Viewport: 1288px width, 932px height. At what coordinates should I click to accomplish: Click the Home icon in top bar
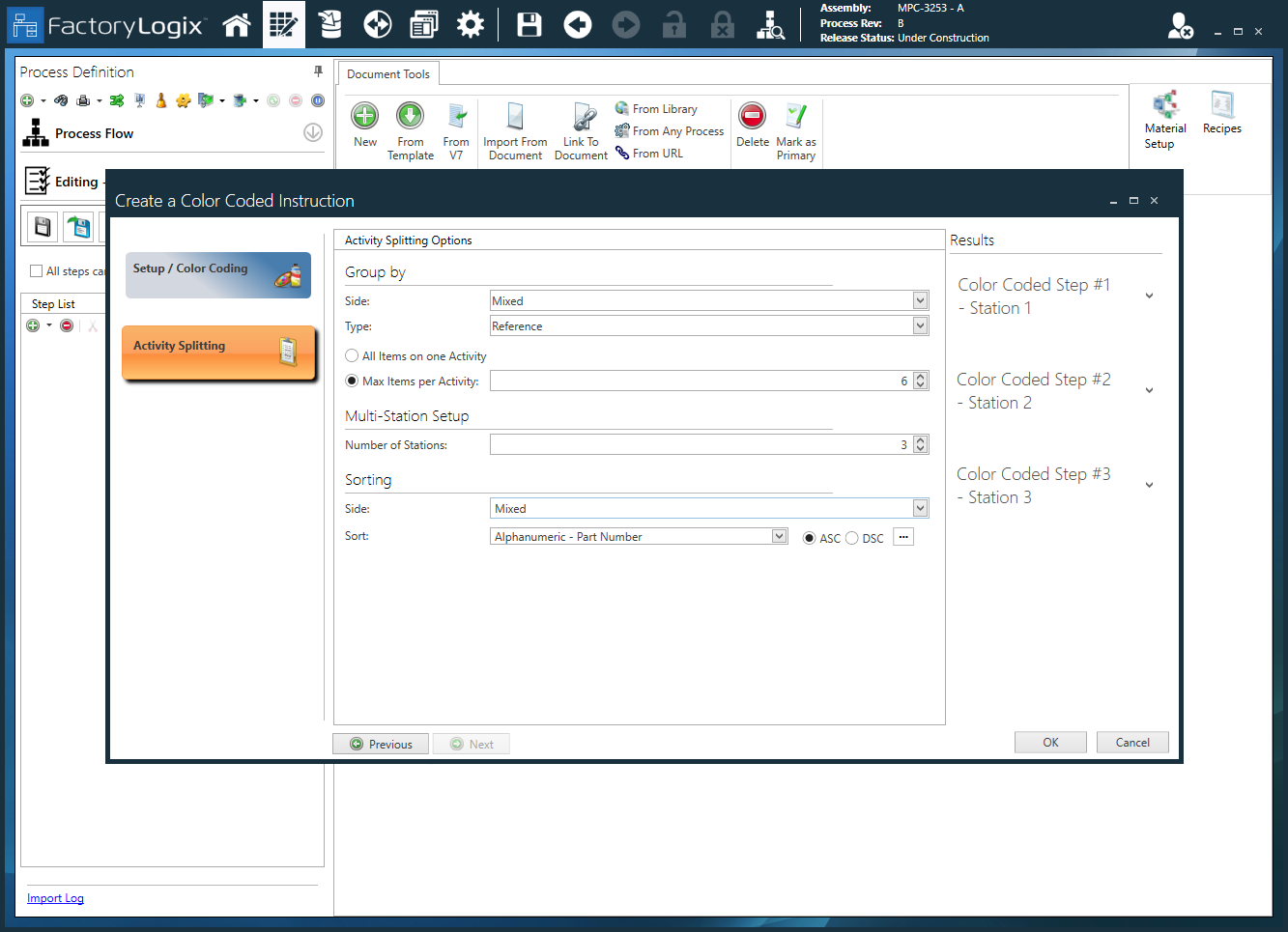(237, 25)
